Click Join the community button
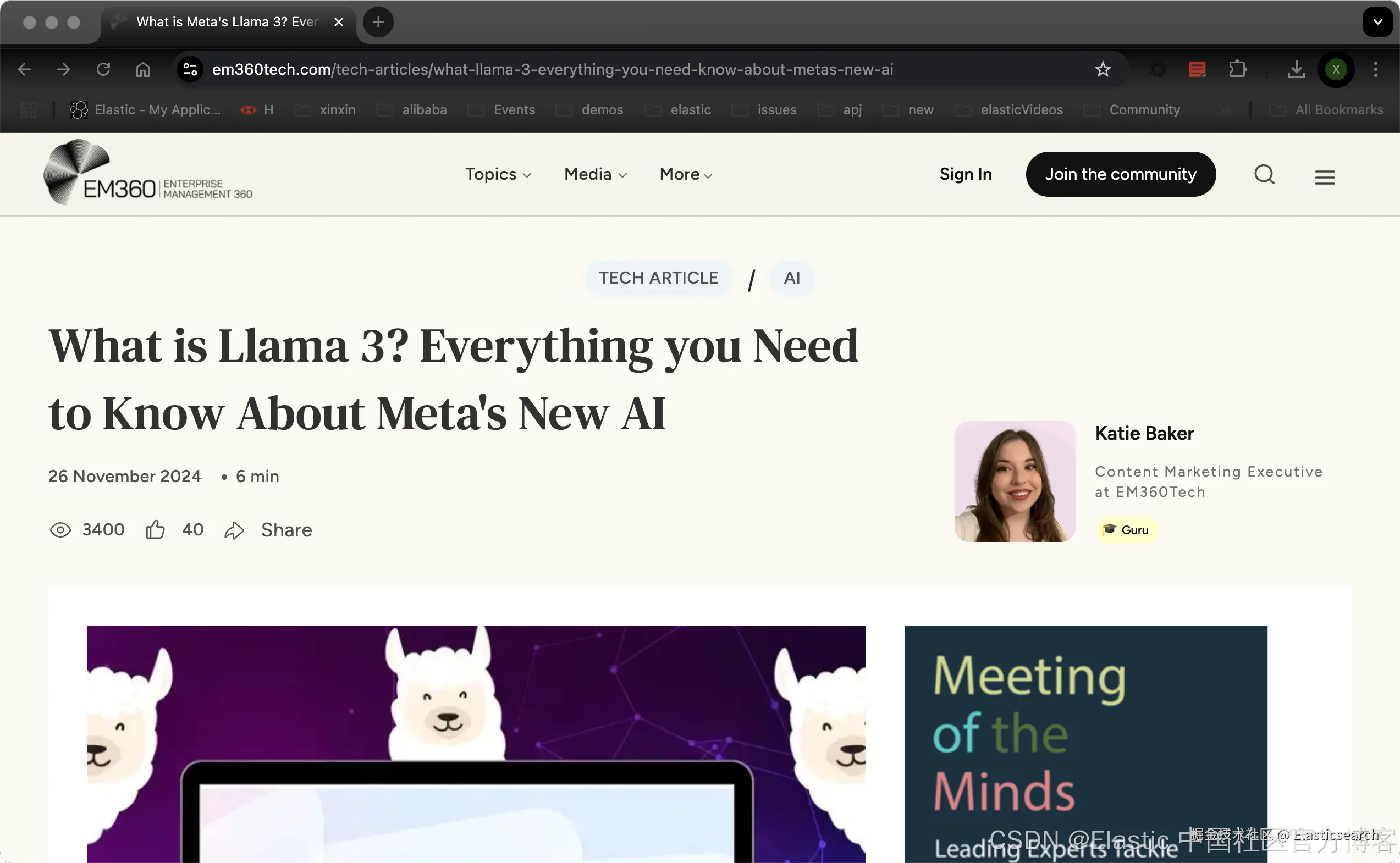The image size is (1400, 863). pos(1120,174)
